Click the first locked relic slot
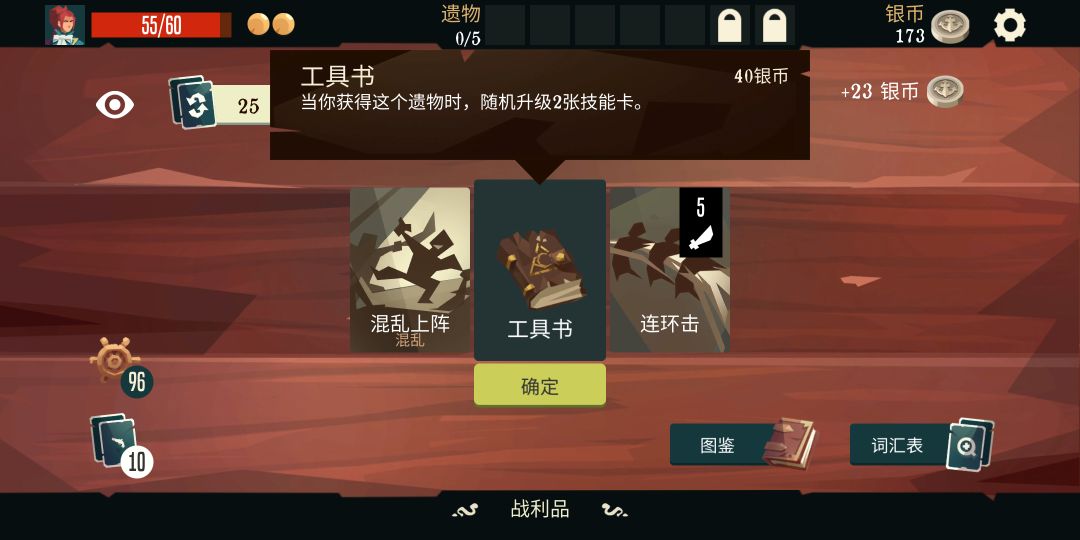The image size is (1080, 540). point(730,25)
